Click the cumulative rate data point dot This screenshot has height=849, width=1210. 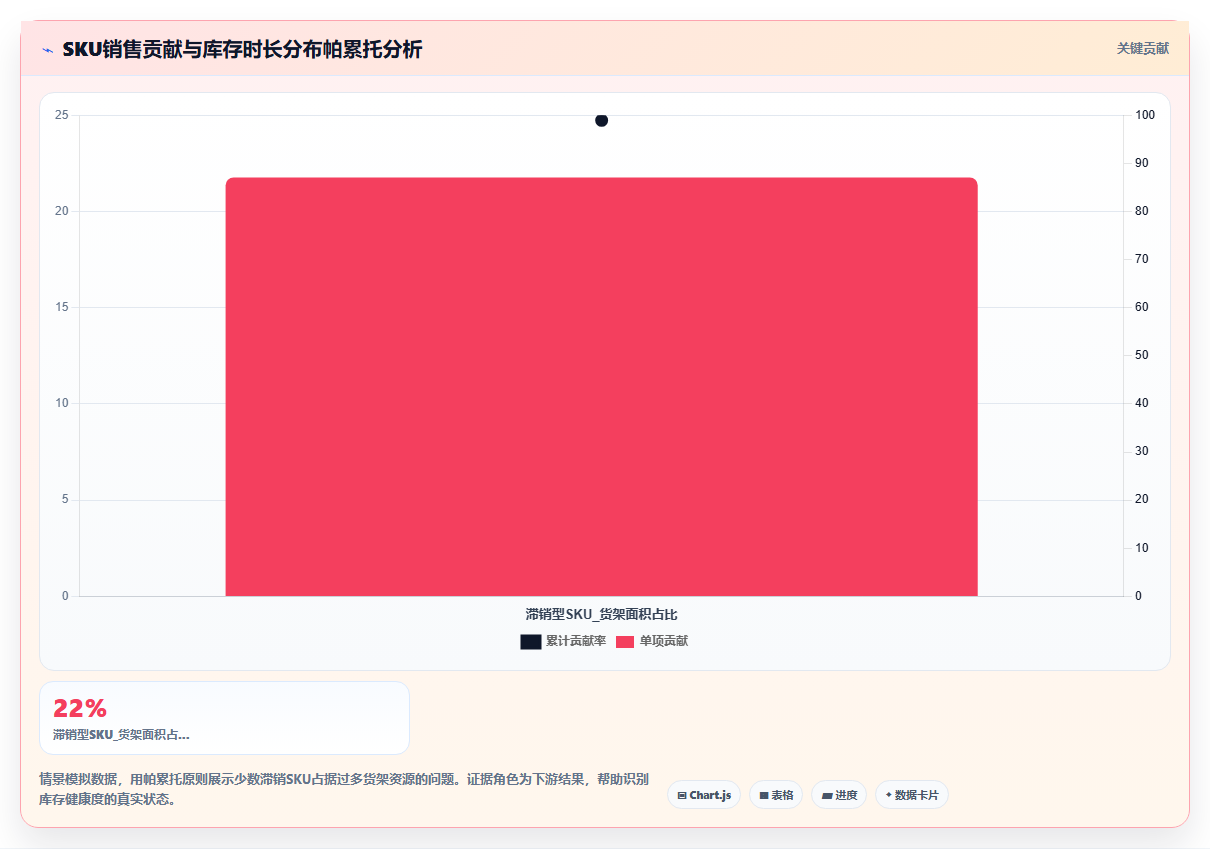(x=601, y=120)
